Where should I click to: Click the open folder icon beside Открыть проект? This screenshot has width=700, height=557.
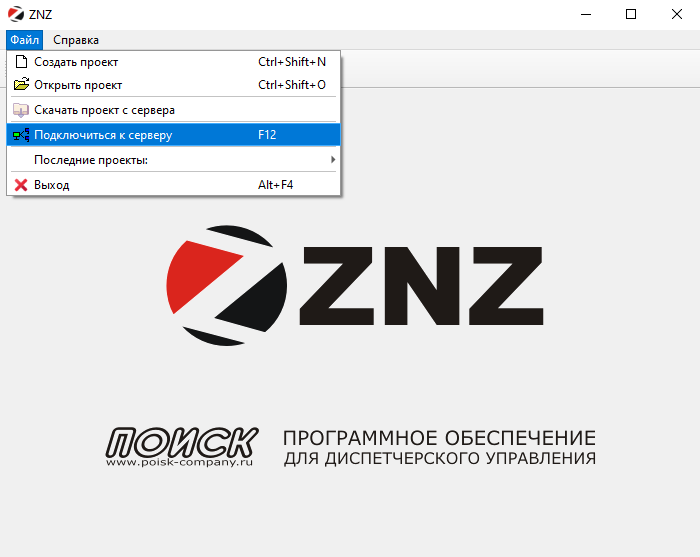[21, 85]
